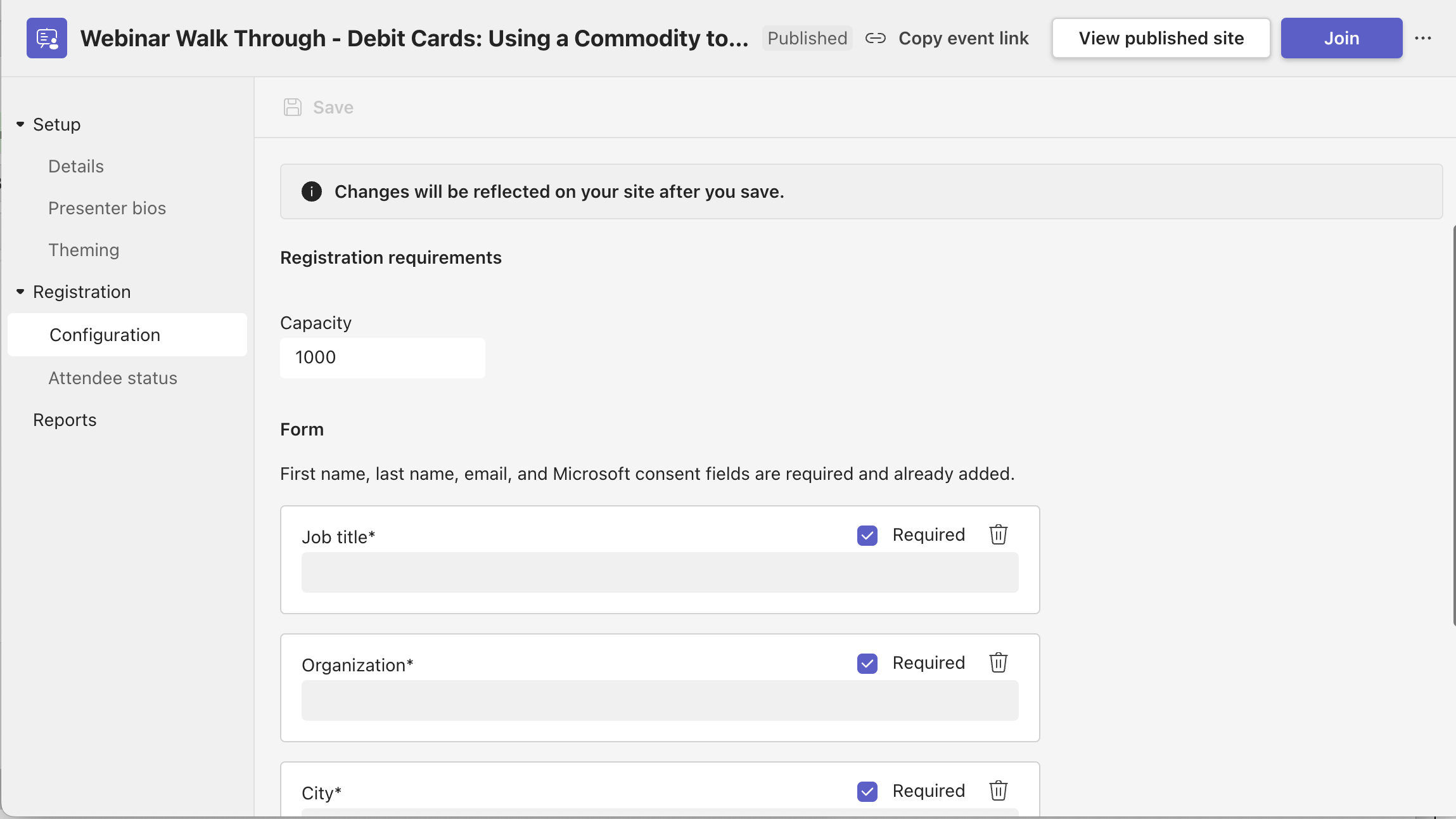Click the delete icon for City field
This screenshot has width=1456, height=819.
pyautogui.click(x=998, y=791)
